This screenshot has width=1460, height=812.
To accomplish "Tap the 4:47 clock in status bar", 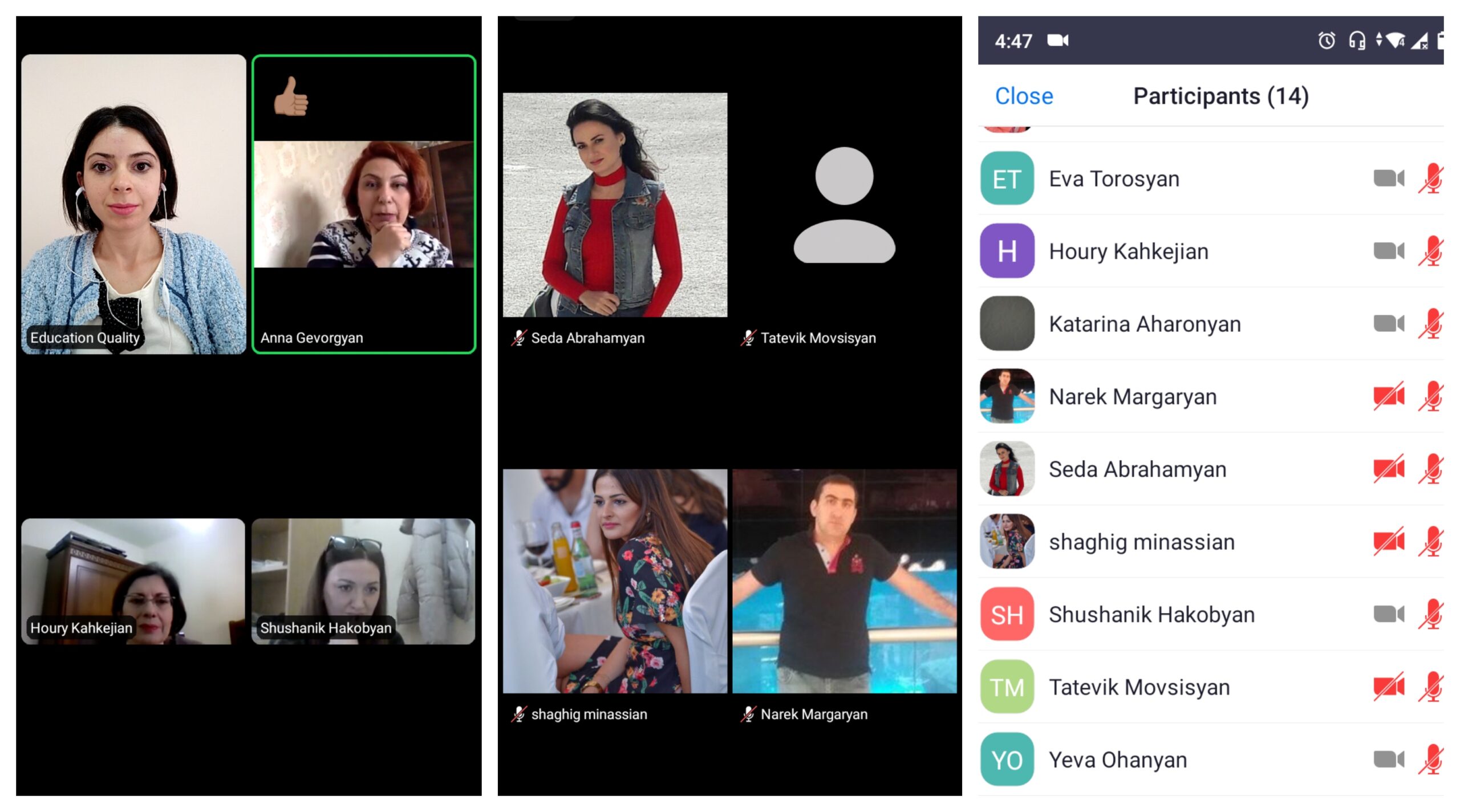I will pos(1013,41).
